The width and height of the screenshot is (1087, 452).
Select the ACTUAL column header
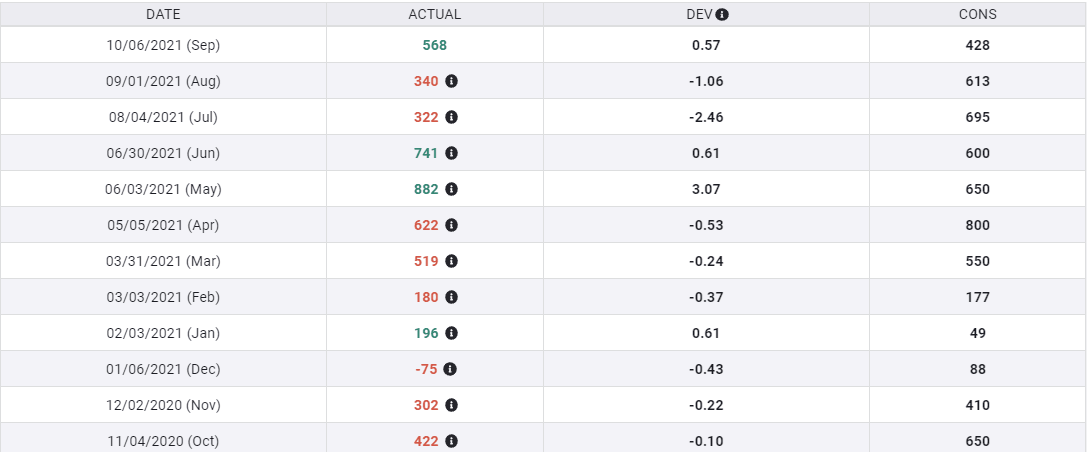435,15
